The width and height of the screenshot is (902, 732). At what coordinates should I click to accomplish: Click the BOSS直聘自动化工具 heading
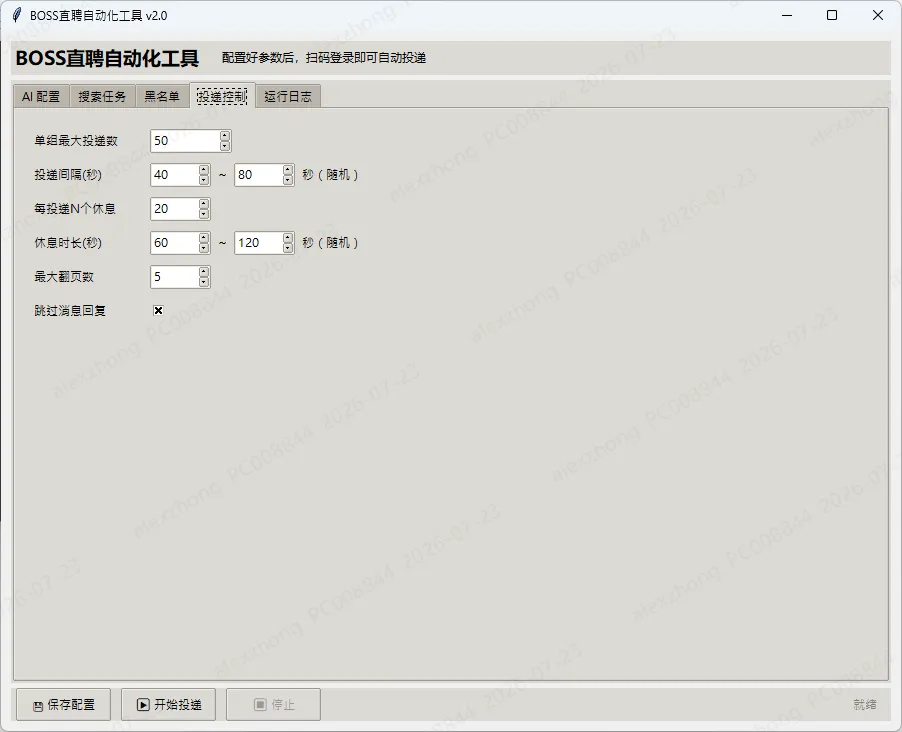tap(107, 58)
